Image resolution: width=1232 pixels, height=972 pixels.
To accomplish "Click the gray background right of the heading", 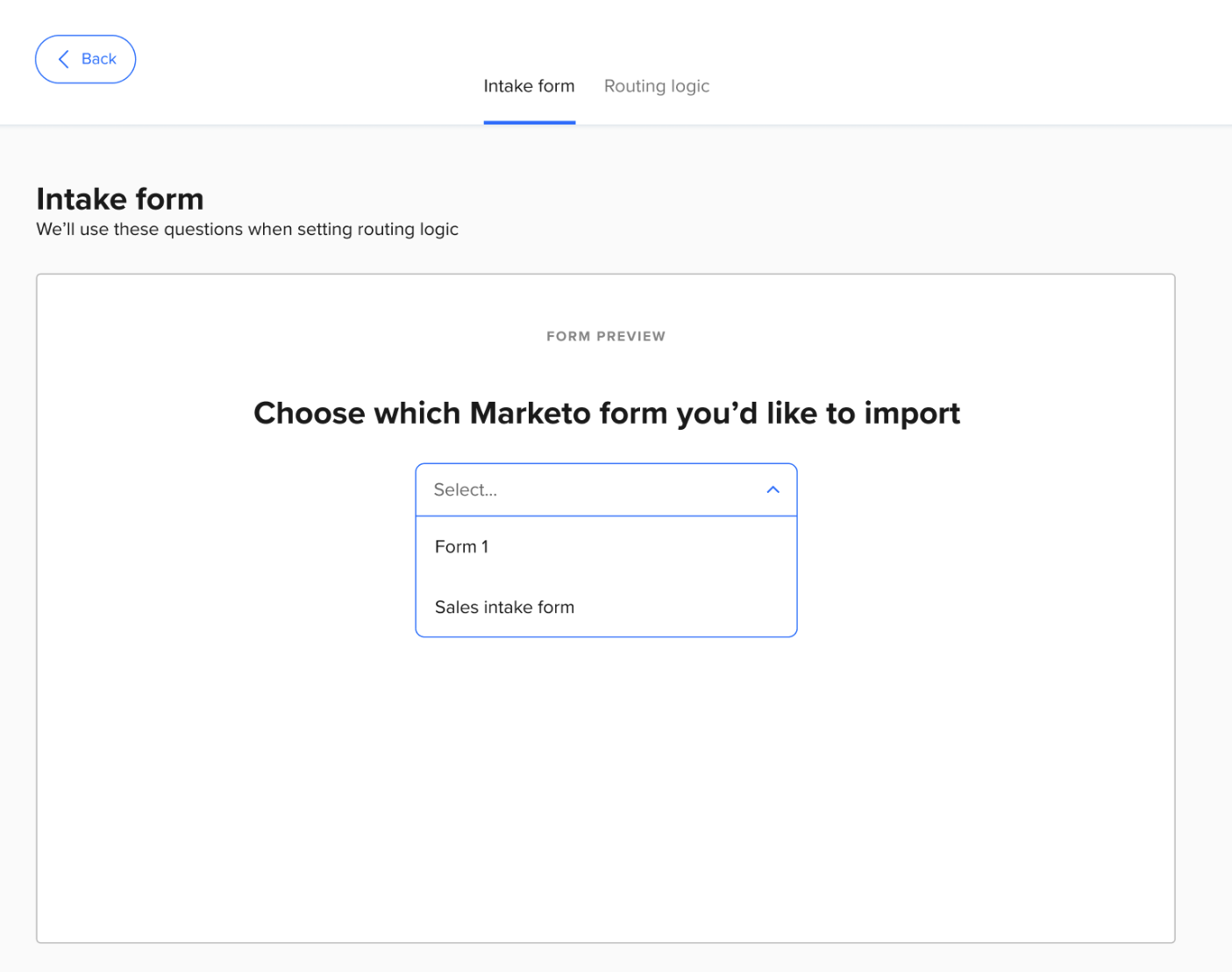I will coord(789,211).
